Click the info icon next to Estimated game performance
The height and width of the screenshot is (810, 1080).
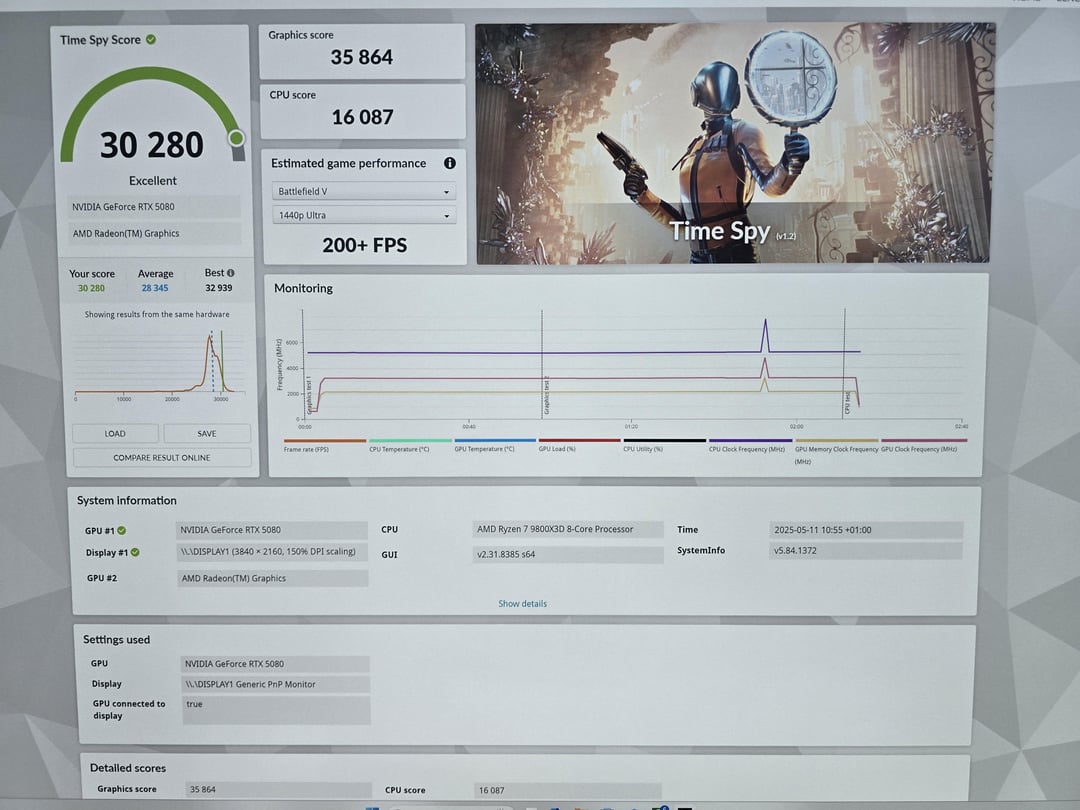450,163
